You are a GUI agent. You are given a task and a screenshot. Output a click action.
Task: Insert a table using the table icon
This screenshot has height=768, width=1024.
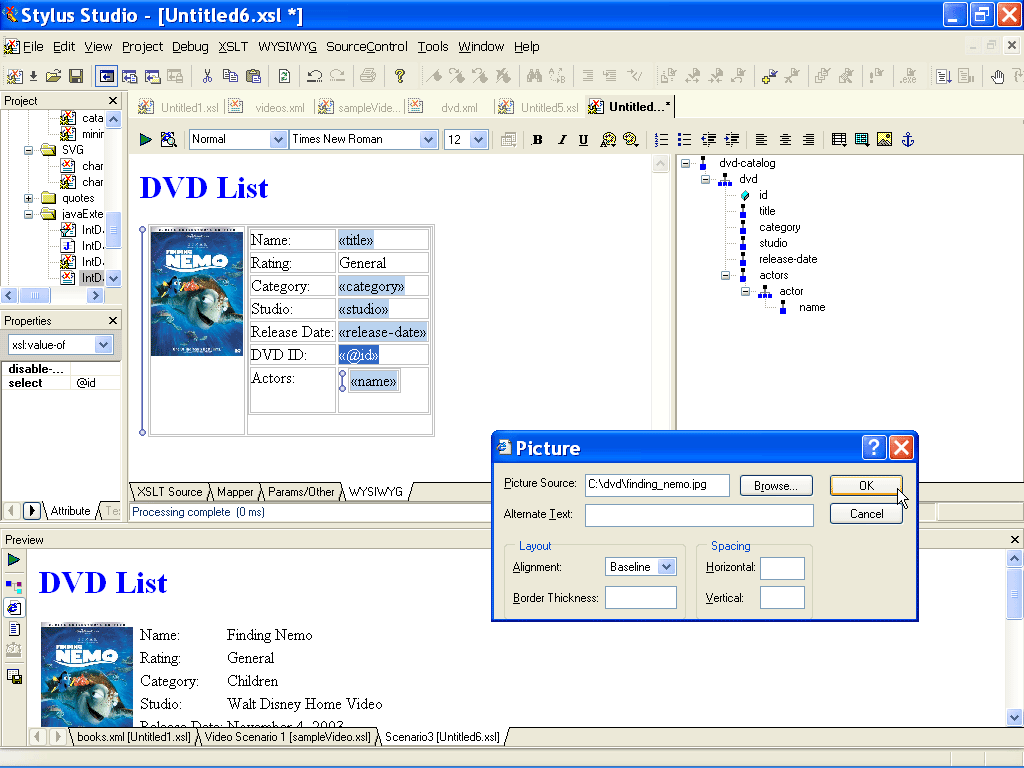tap(838, 139)
